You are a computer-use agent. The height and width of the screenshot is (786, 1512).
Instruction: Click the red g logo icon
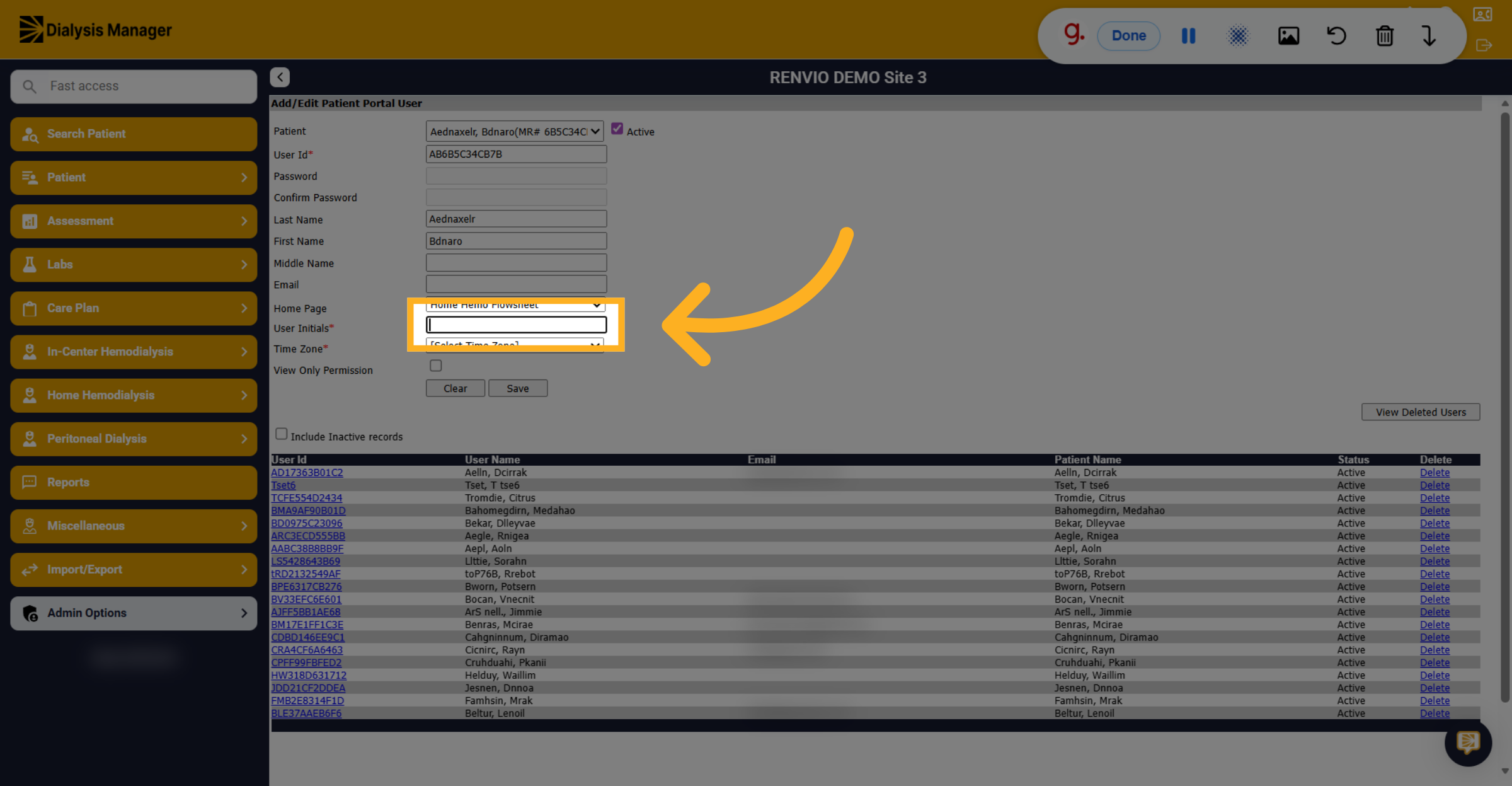(1074, 33)
